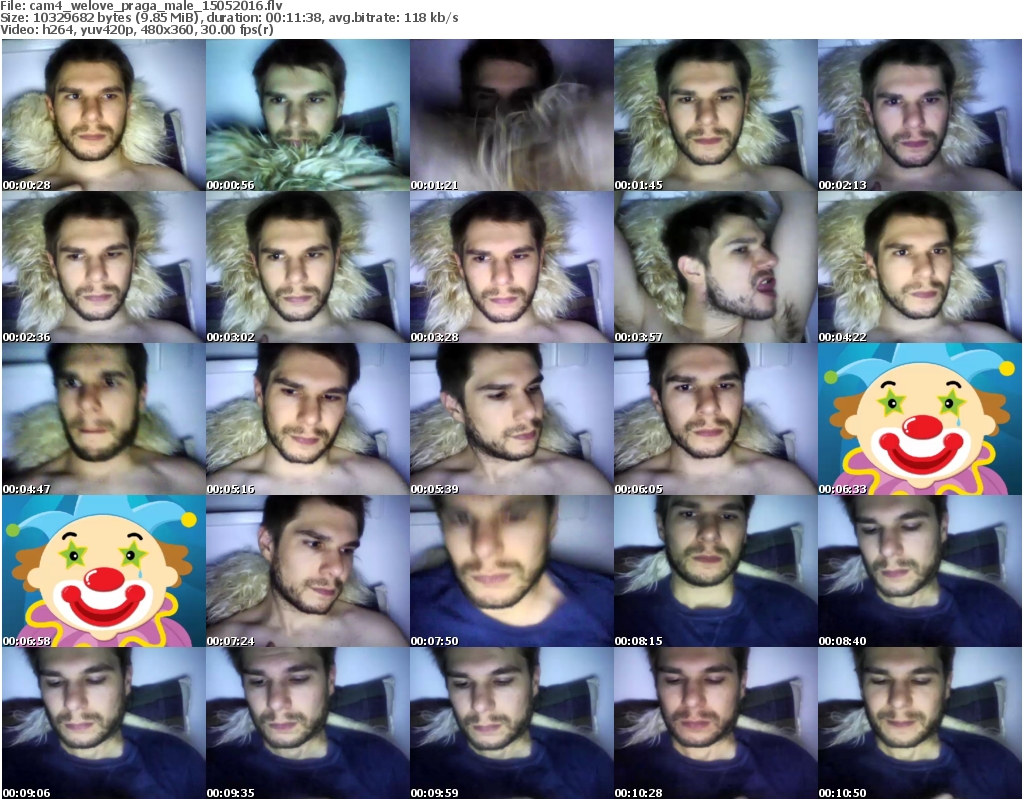
Task: Click the frame at 00:06:05
Action: (716, 419)
